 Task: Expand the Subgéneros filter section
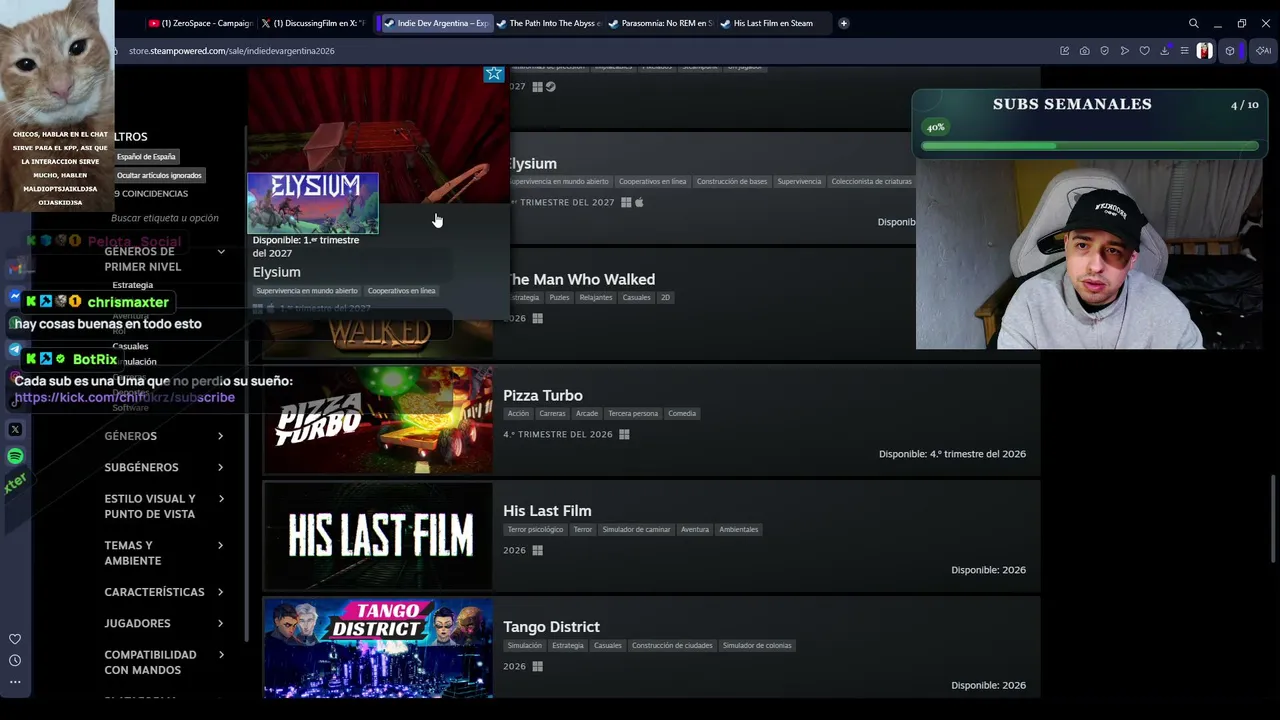click(164, 467)
